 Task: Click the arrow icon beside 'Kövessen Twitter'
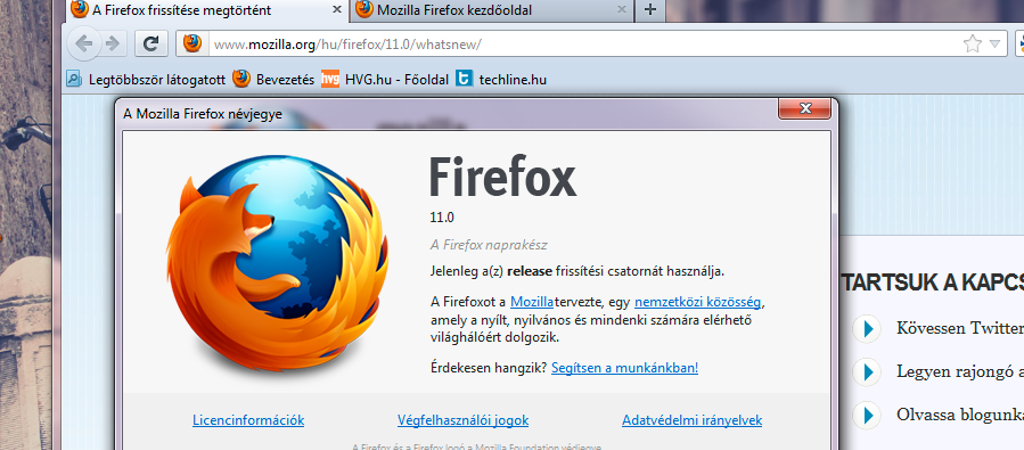(867, 328)
